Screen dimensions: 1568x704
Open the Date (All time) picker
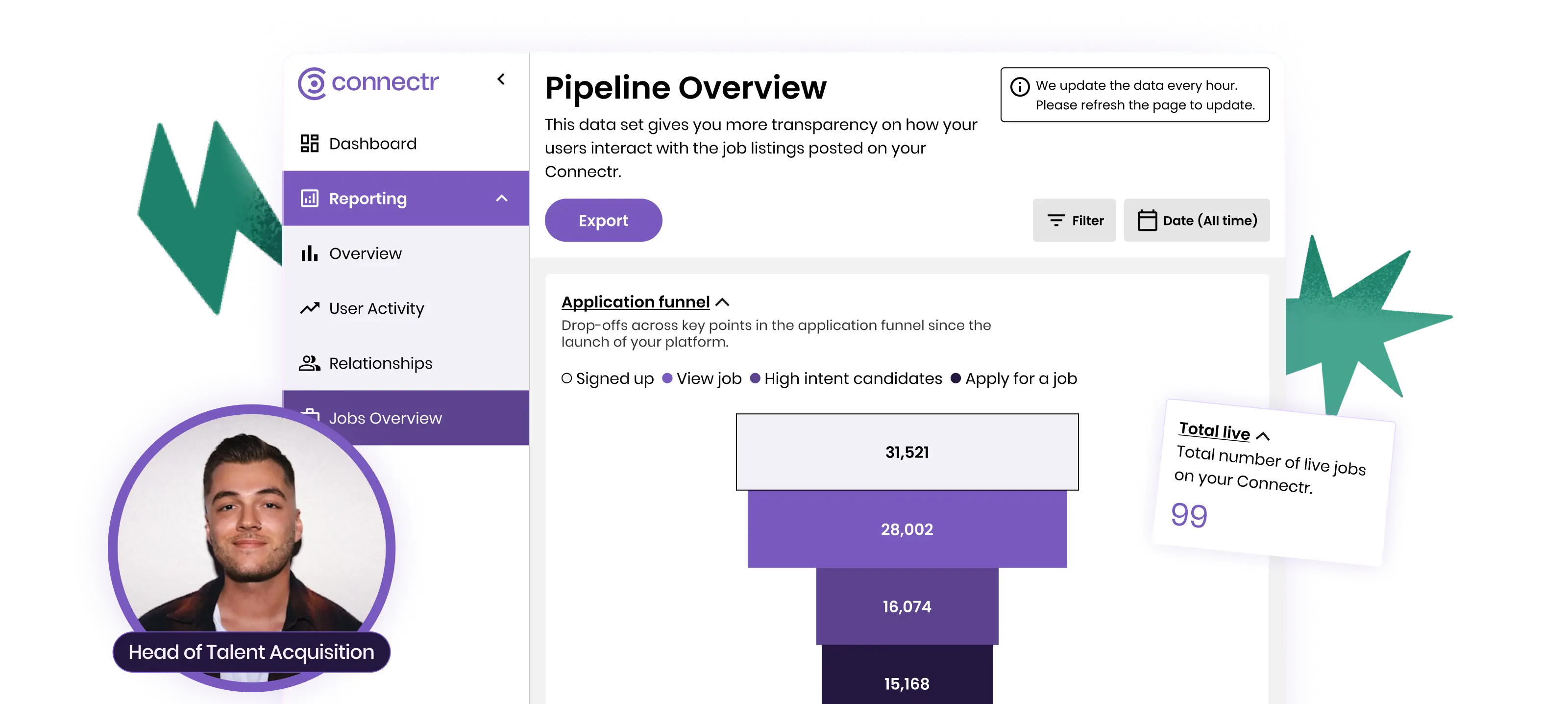click(x=1197, y=220)
